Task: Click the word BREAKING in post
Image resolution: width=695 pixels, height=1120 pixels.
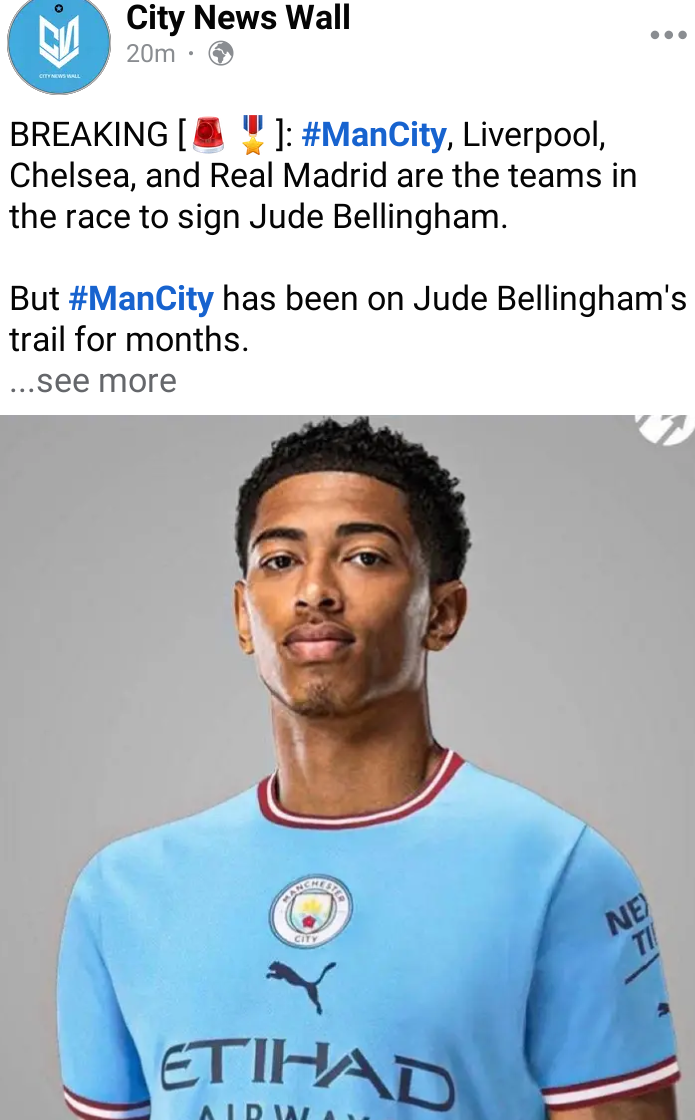Action: pyautogui.click(x=89, y=135)
